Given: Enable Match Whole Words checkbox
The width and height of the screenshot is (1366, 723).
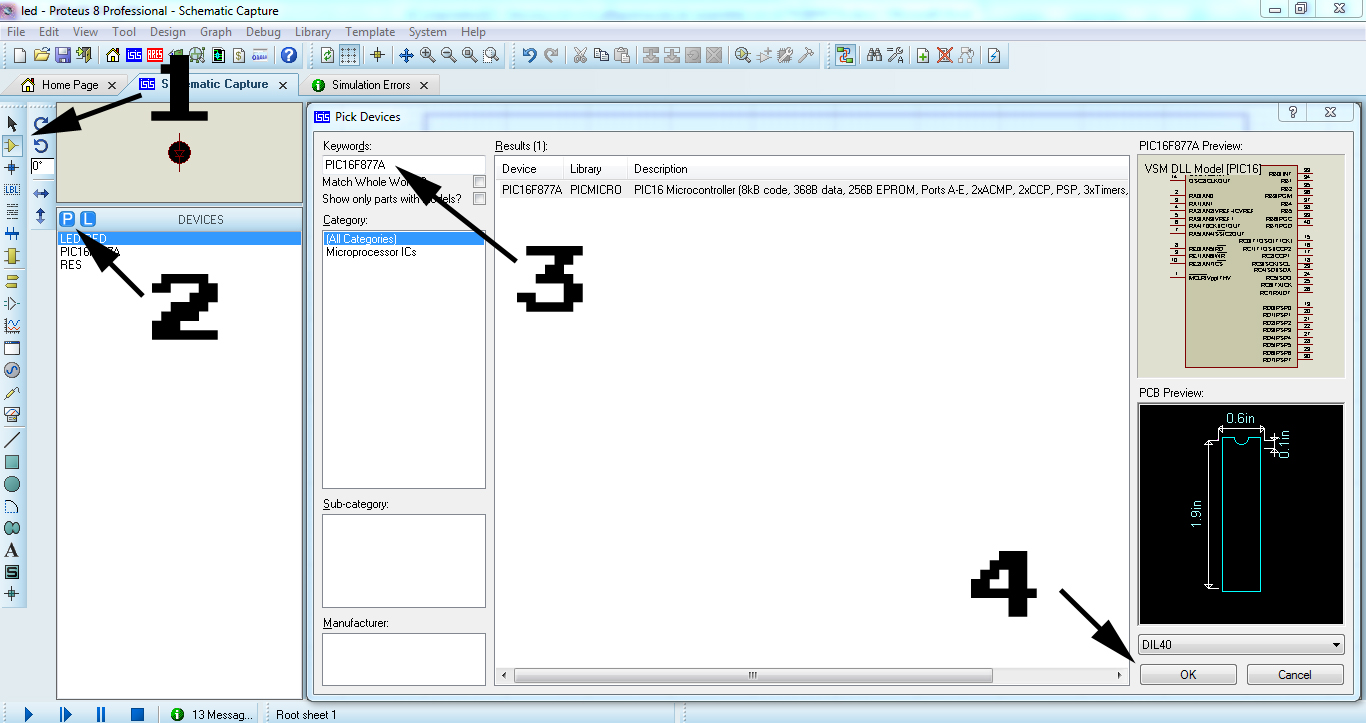Looking at the screenshot, I should (x=480, y=182).
